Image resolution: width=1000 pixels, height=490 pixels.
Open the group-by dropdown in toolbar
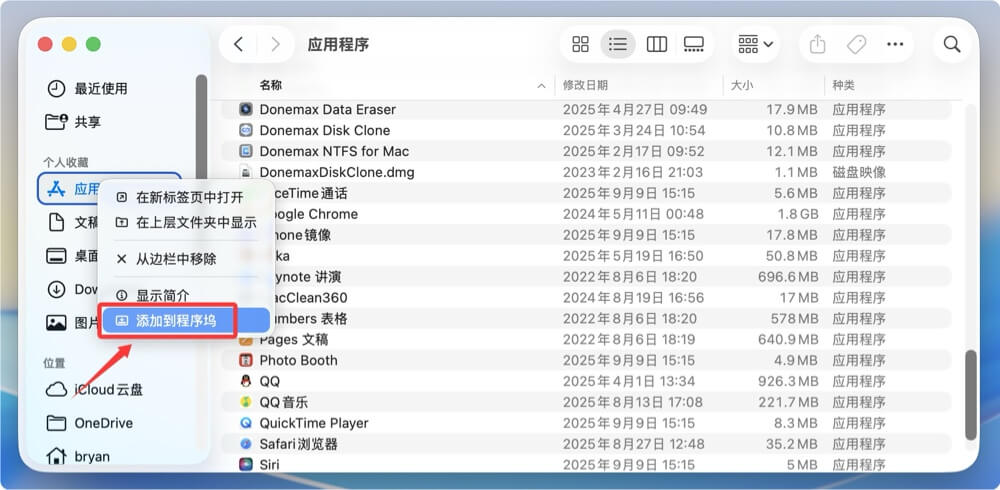(x=756, y=44)
